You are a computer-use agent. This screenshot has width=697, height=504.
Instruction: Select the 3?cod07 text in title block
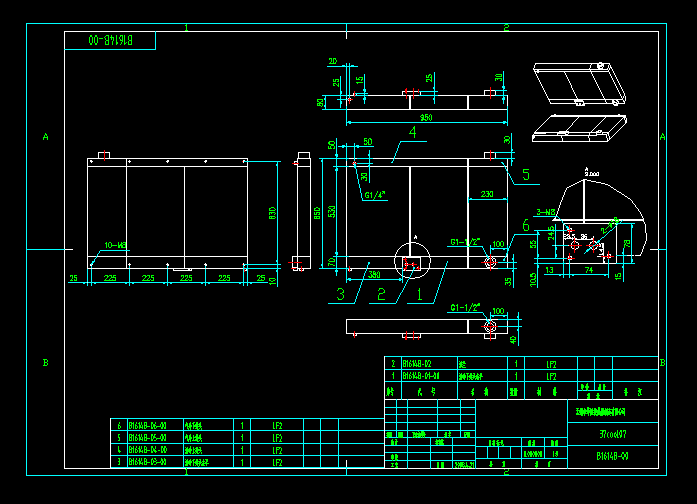613,434
